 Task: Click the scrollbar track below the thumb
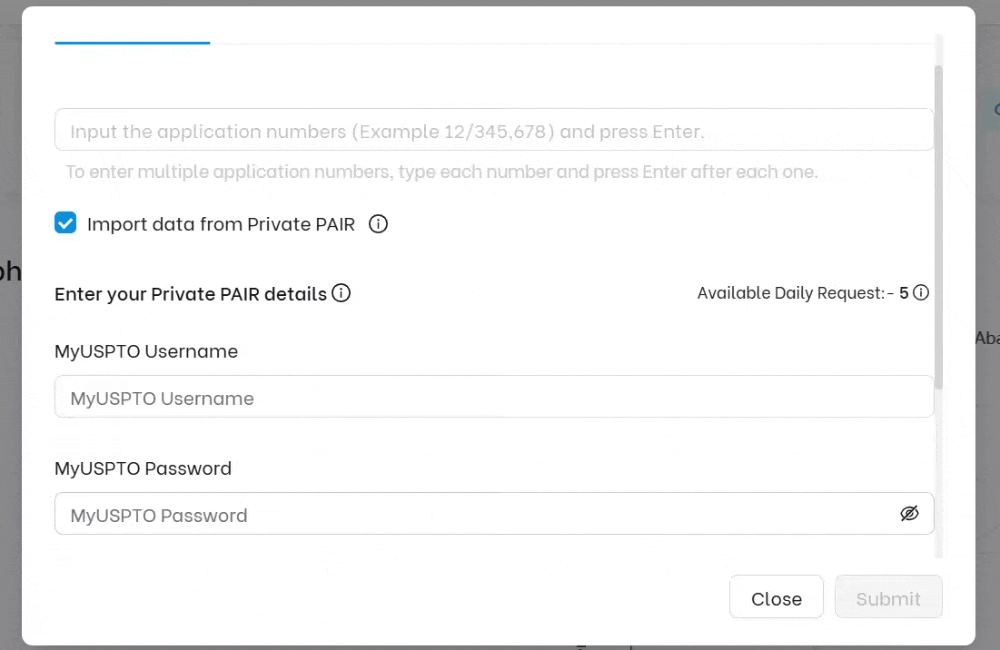click(x=938, y=472)
